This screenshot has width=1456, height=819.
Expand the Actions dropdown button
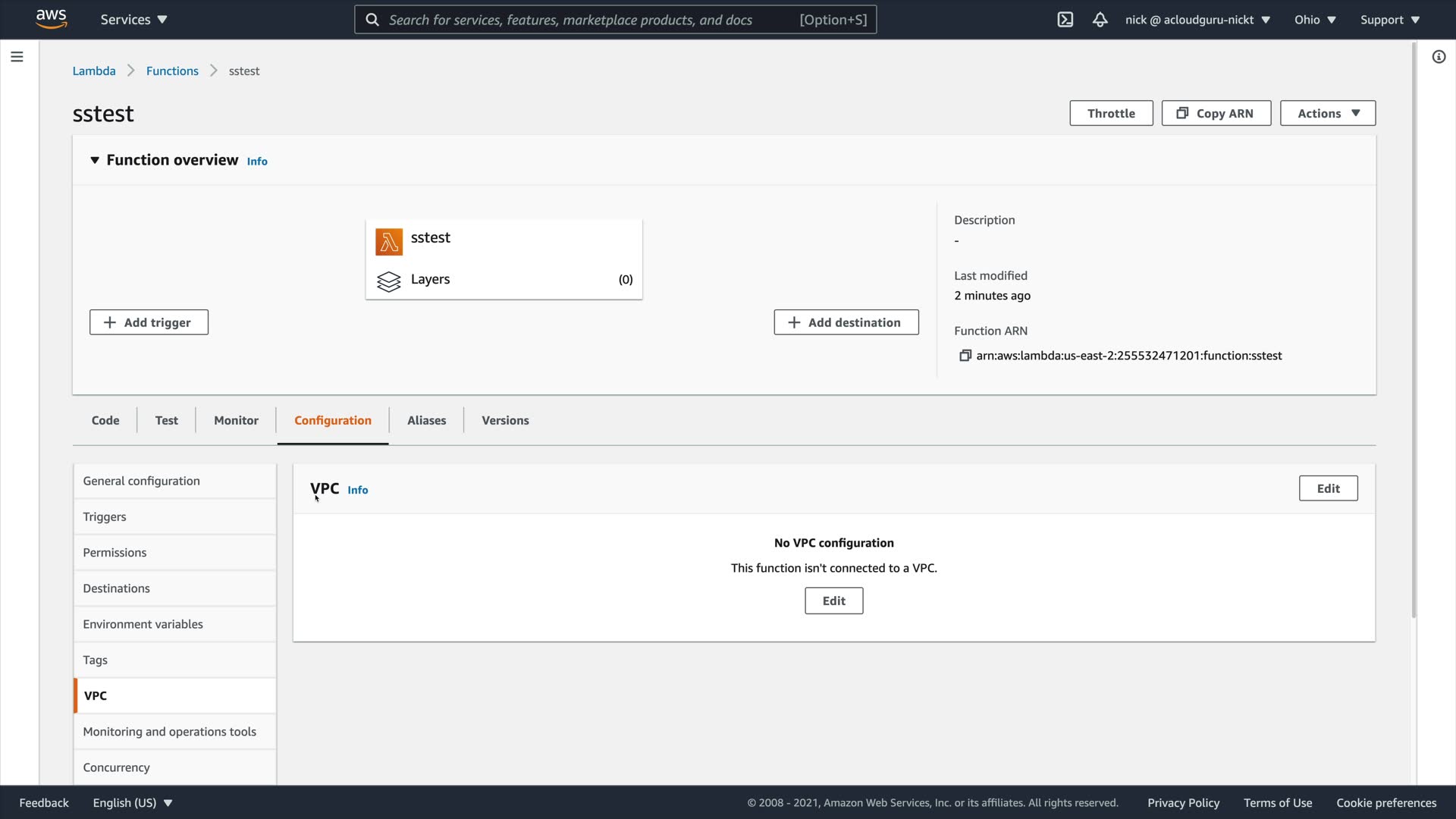pos(1327,113)
